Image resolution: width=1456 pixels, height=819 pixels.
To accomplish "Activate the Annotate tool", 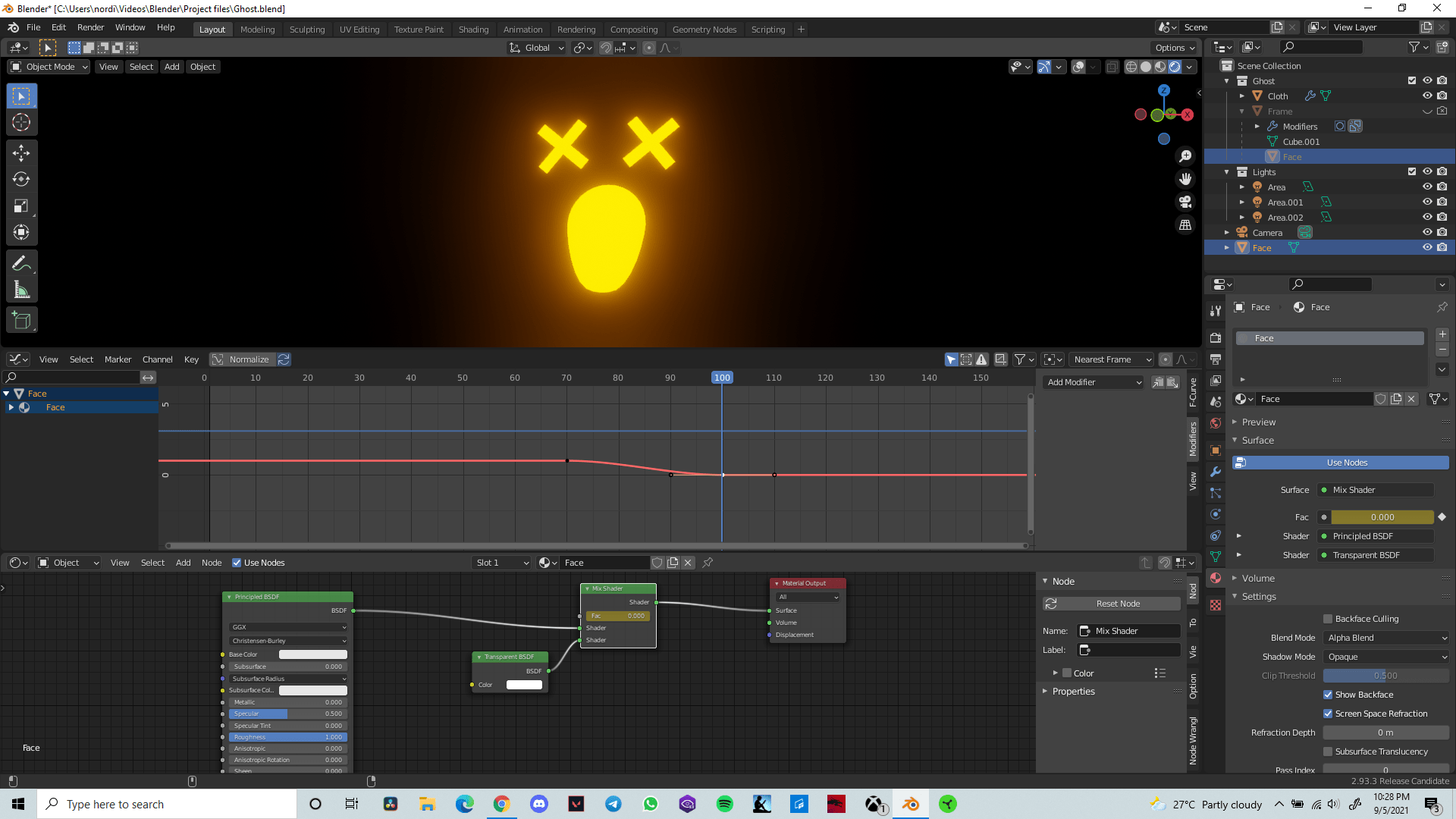I will 21,262.
